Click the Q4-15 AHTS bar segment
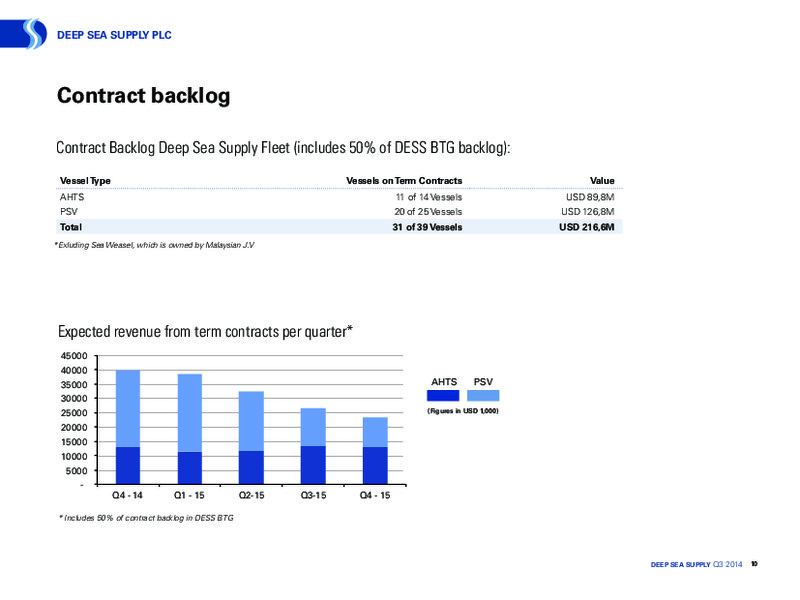 coord(375,466)
